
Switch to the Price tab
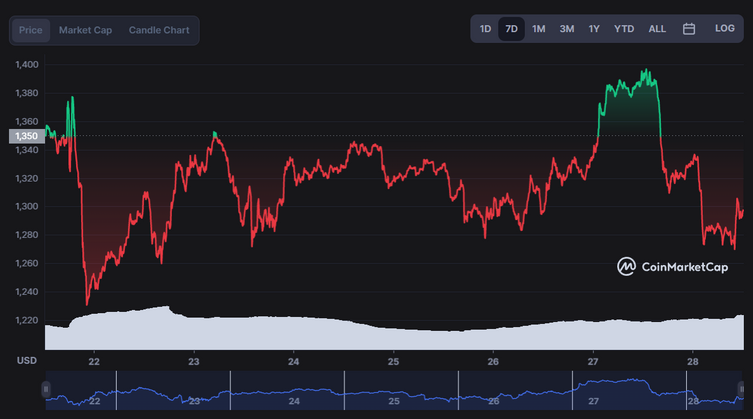pyautogui.click(x=31, y=30)
